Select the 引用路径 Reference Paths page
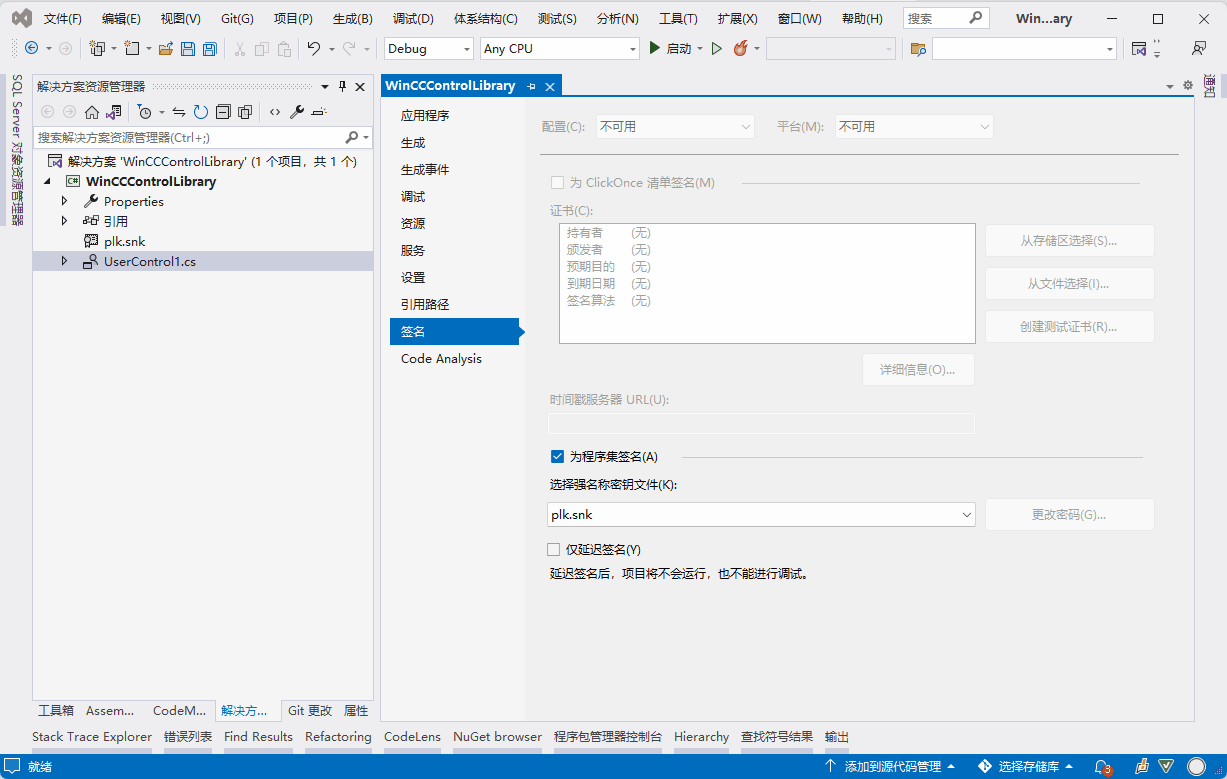The width and height of the screenshot is (1227, 779). (456, 304)
